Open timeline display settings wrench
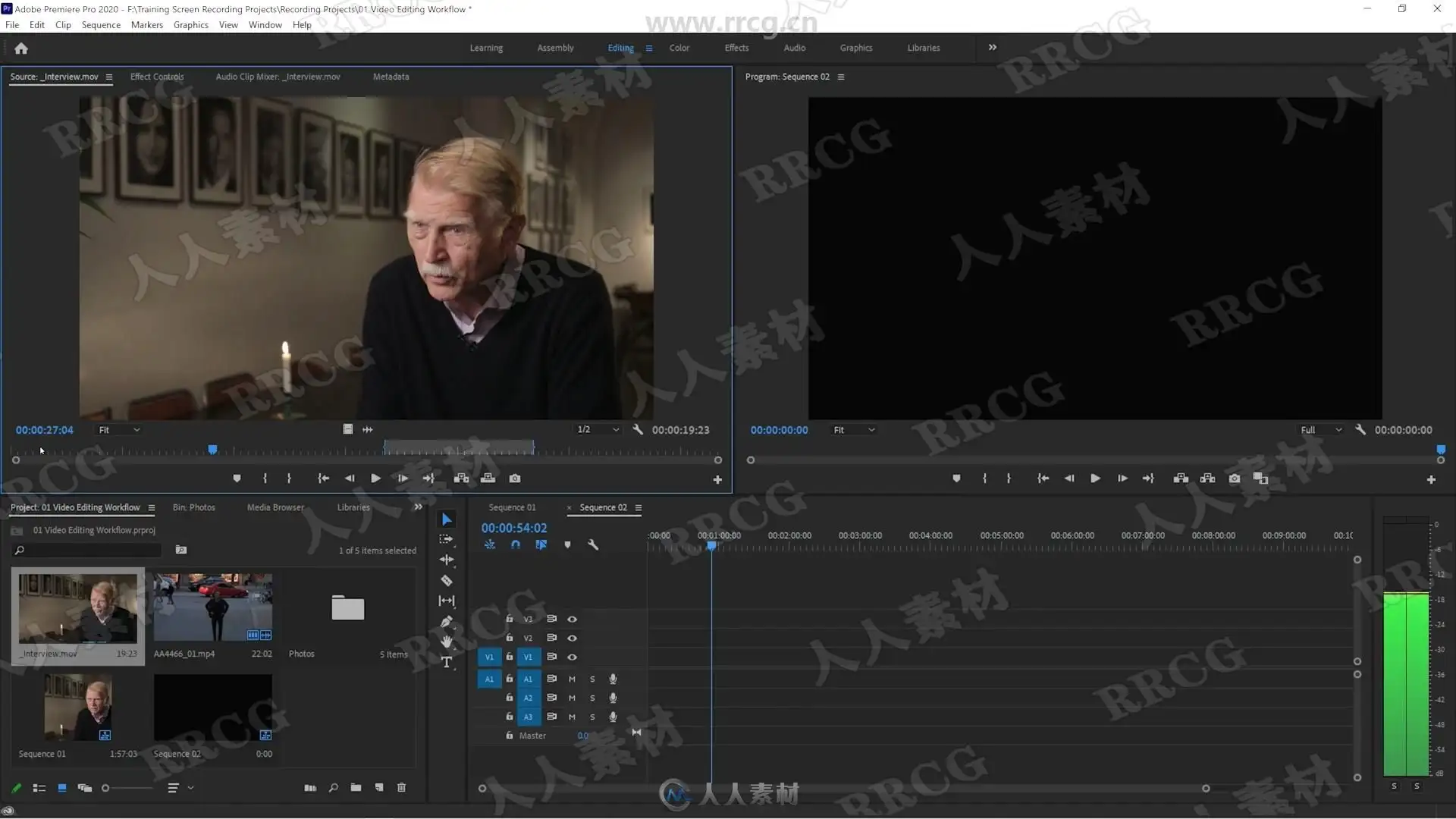The image size is (1456, 819). click(x=593, y=544)
